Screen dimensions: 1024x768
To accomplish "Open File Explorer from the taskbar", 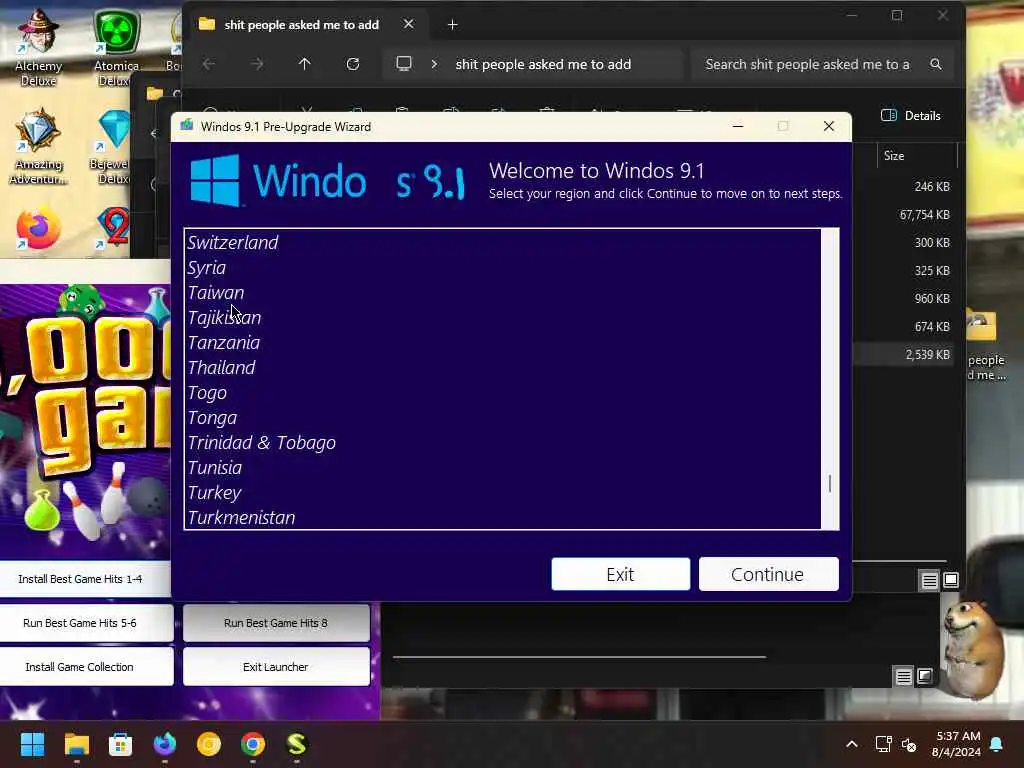I will click(76, 744).
